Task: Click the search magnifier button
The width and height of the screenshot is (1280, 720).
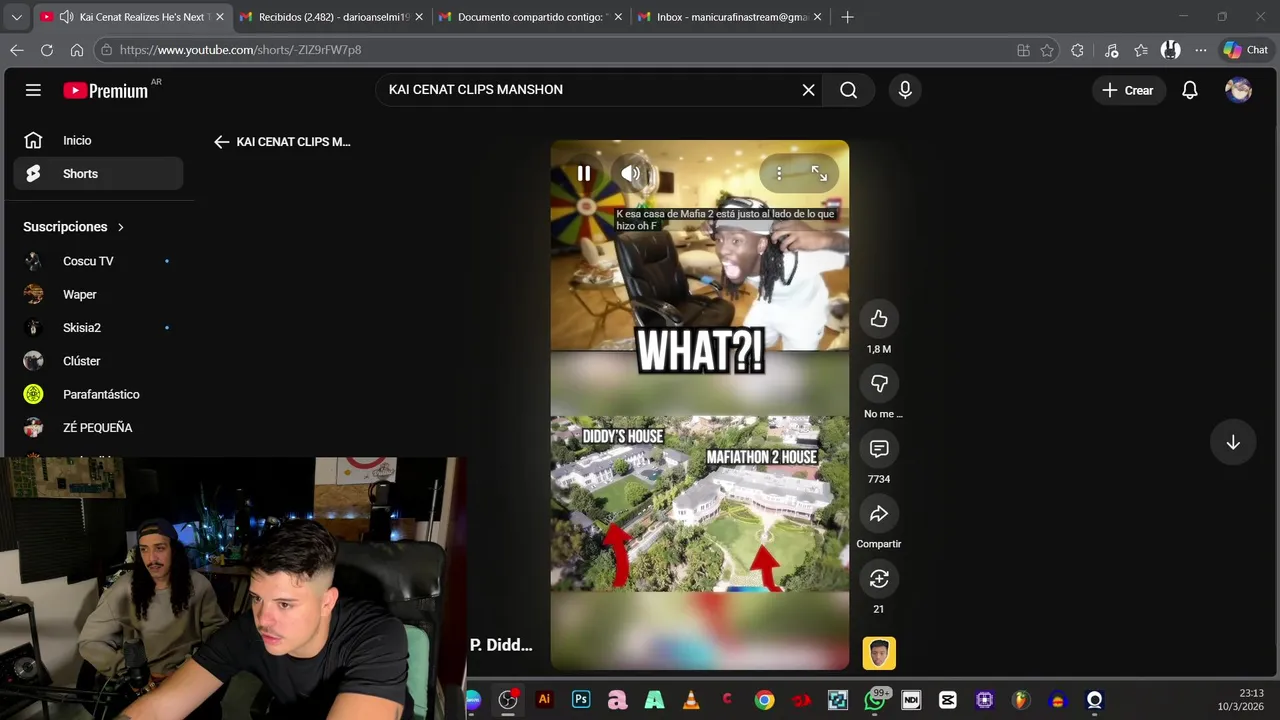Action: [849, 90]
